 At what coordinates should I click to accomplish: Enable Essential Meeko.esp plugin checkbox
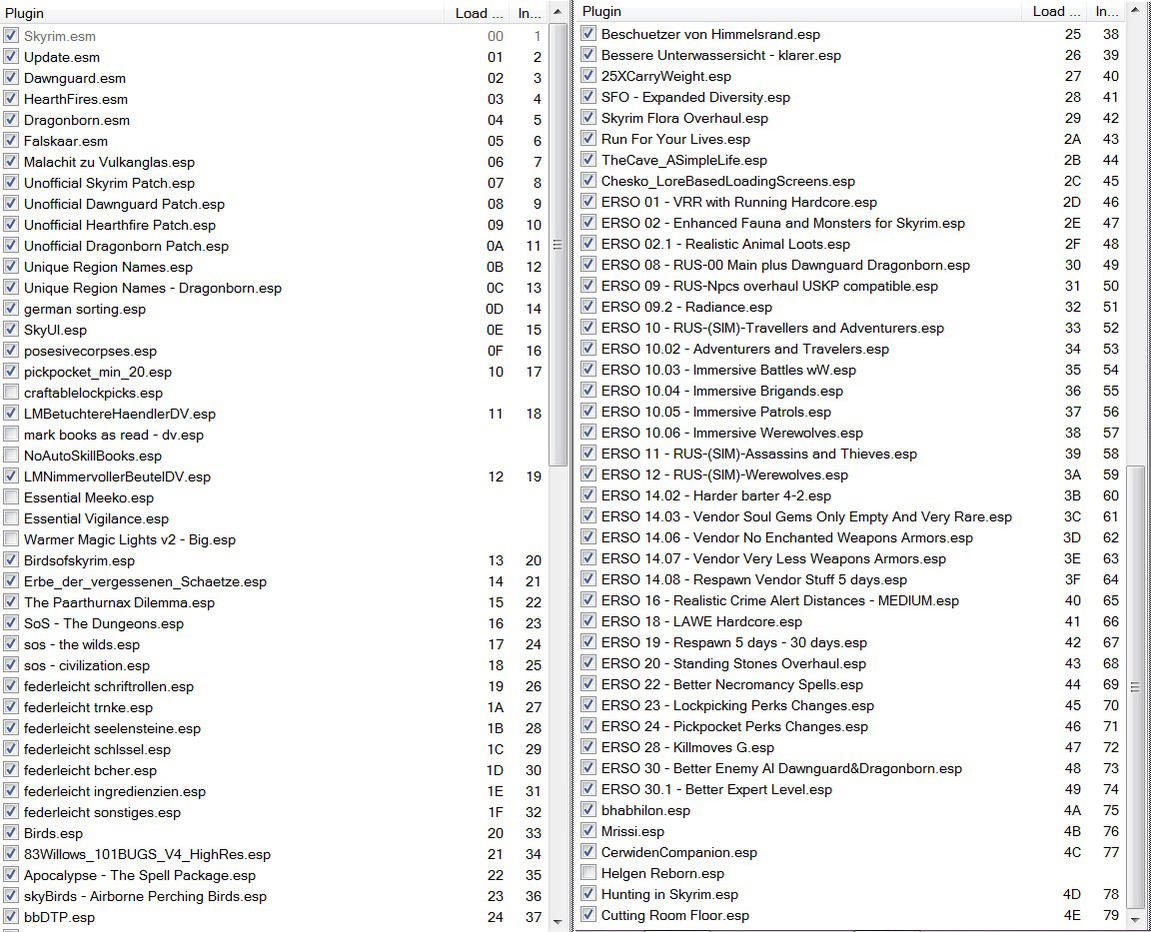tap(11, 497)
